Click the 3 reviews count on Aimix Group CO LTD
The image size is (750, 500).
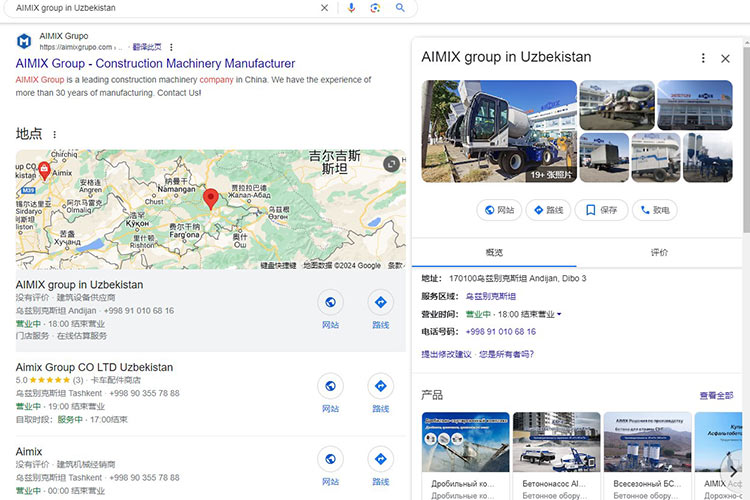tap(78, 380)
